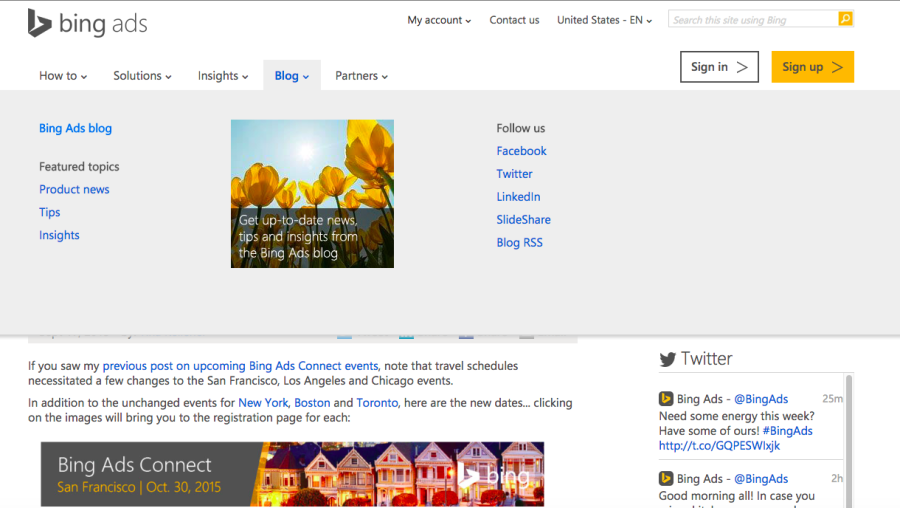Open @BingAds handle on 2h tweet

pyautogui.click(x=761, y=479)
